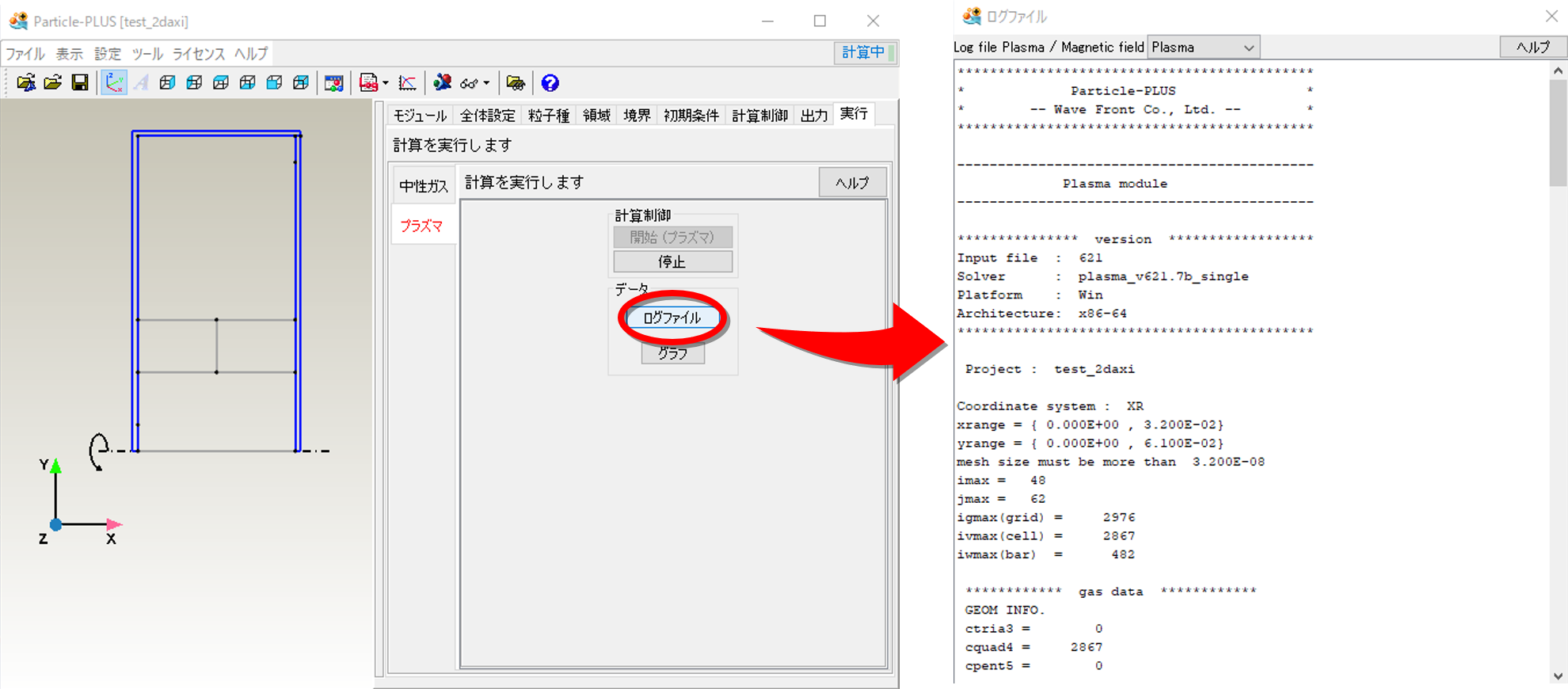
Task: Click the italic A text toolbar icon
Action: [x=141, y=82]
